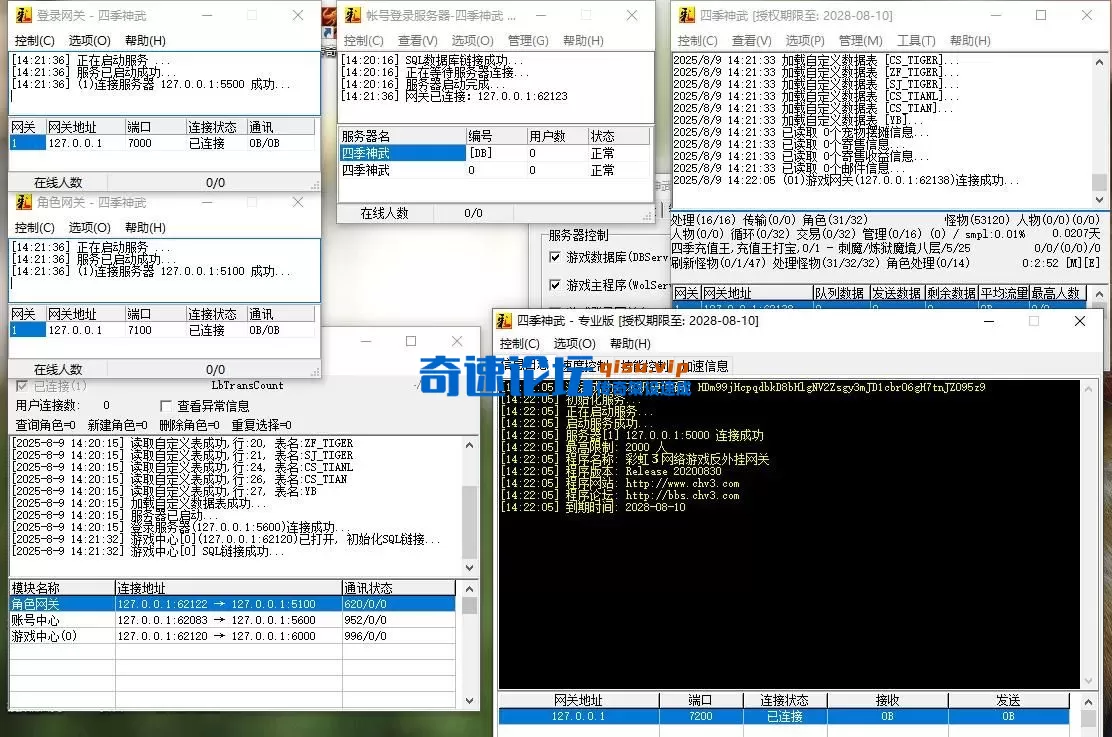Viewport: 1112px width, 737px height.
Task: Open 帮助(H) menu in 角色网关 window
Action: 145,227
